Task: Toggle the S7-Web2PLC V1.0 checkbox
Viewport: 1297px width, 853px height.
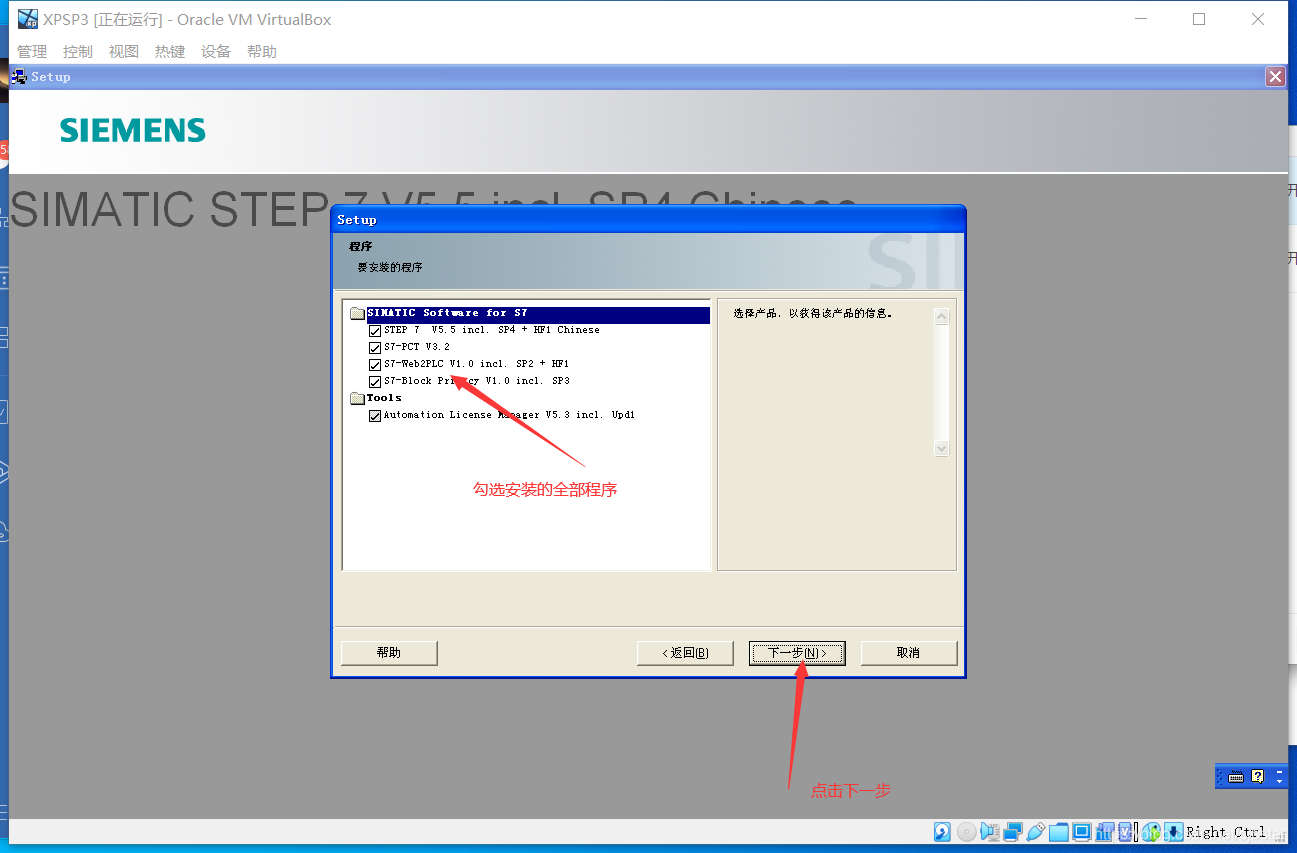Action: click(375, 365)
